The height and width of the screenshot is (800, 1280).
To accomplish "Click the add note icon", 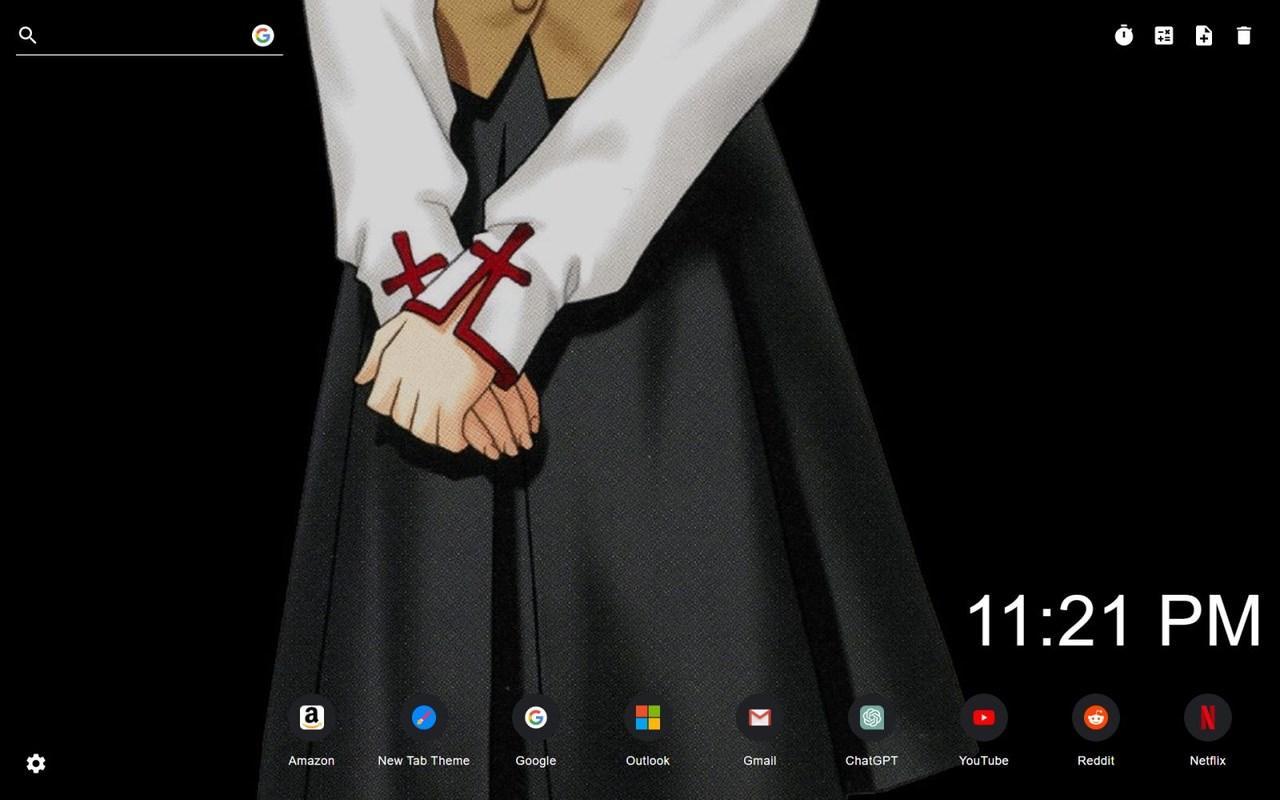I will (1204, 36).
